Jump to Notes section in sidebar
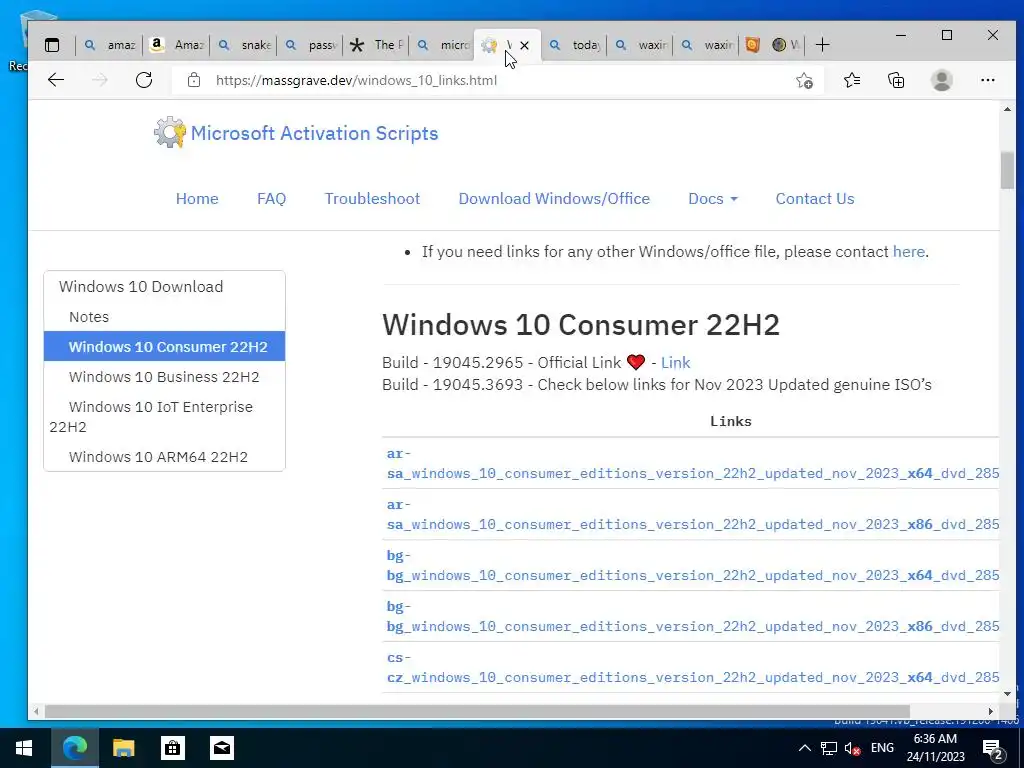Screen dimensions: 1024x768 [x=89, y=317]
